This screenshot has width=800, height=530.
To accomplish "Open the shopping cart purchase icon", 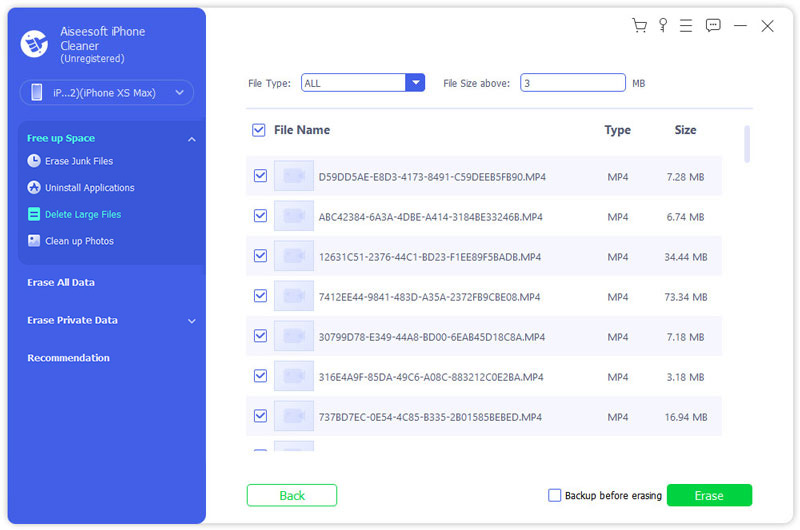I will [x=639, y=25].
